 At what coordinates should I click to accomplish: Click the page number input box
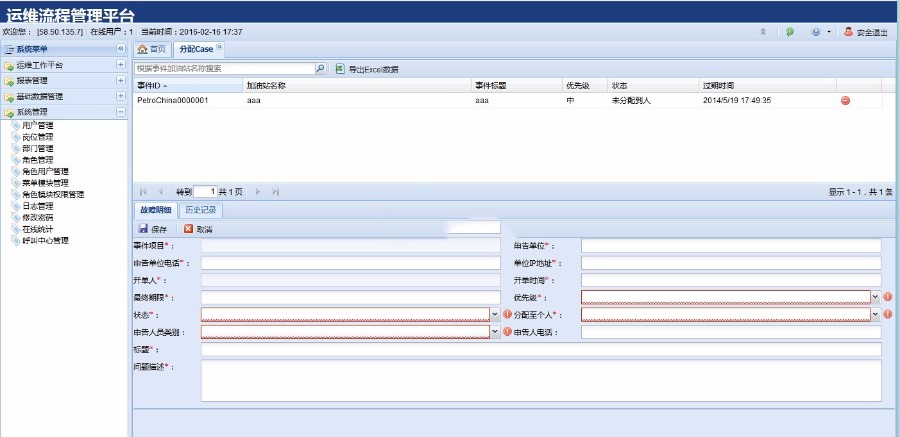pos(205,192)
